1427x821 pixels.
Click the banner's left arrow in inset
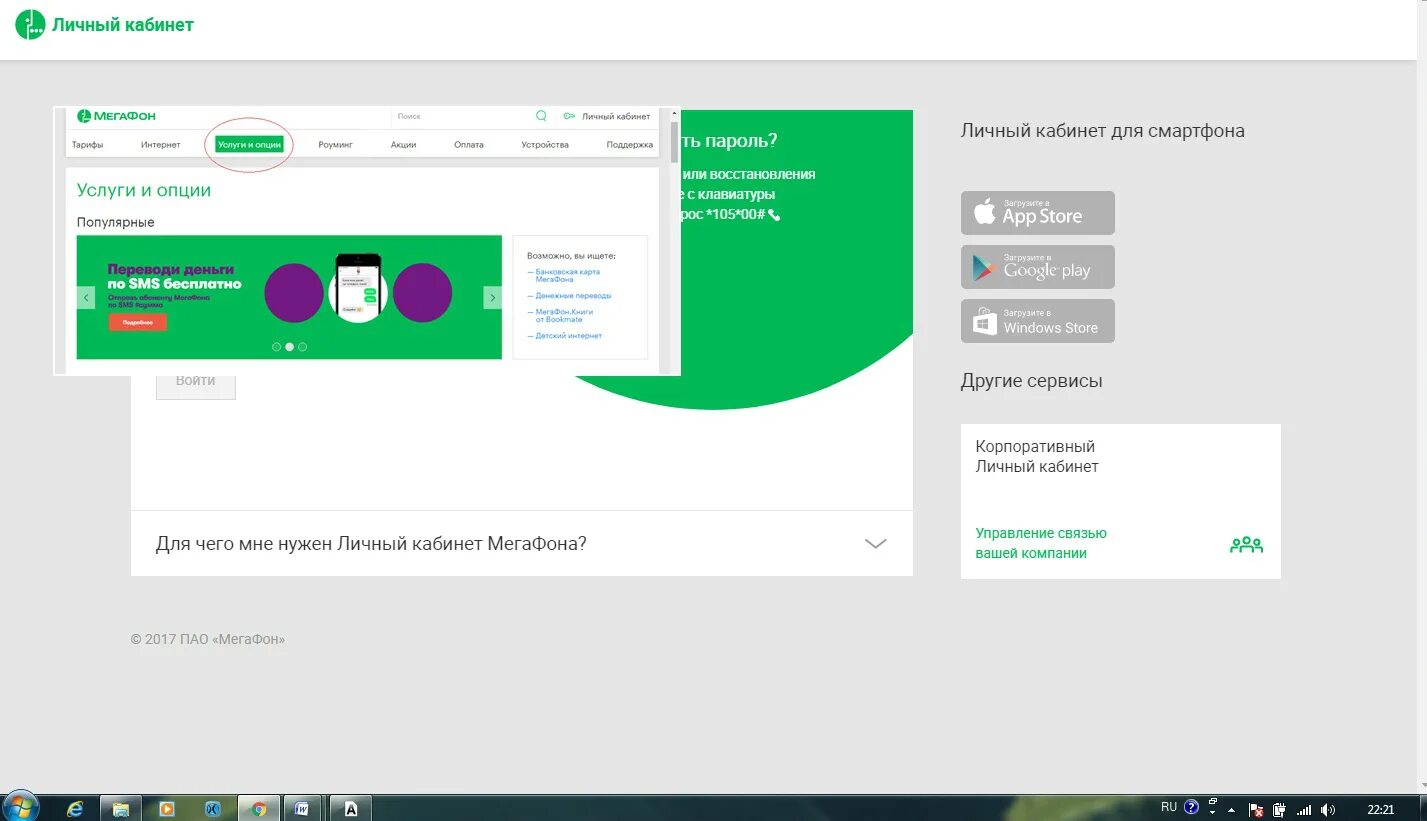[x=86, y=298]
